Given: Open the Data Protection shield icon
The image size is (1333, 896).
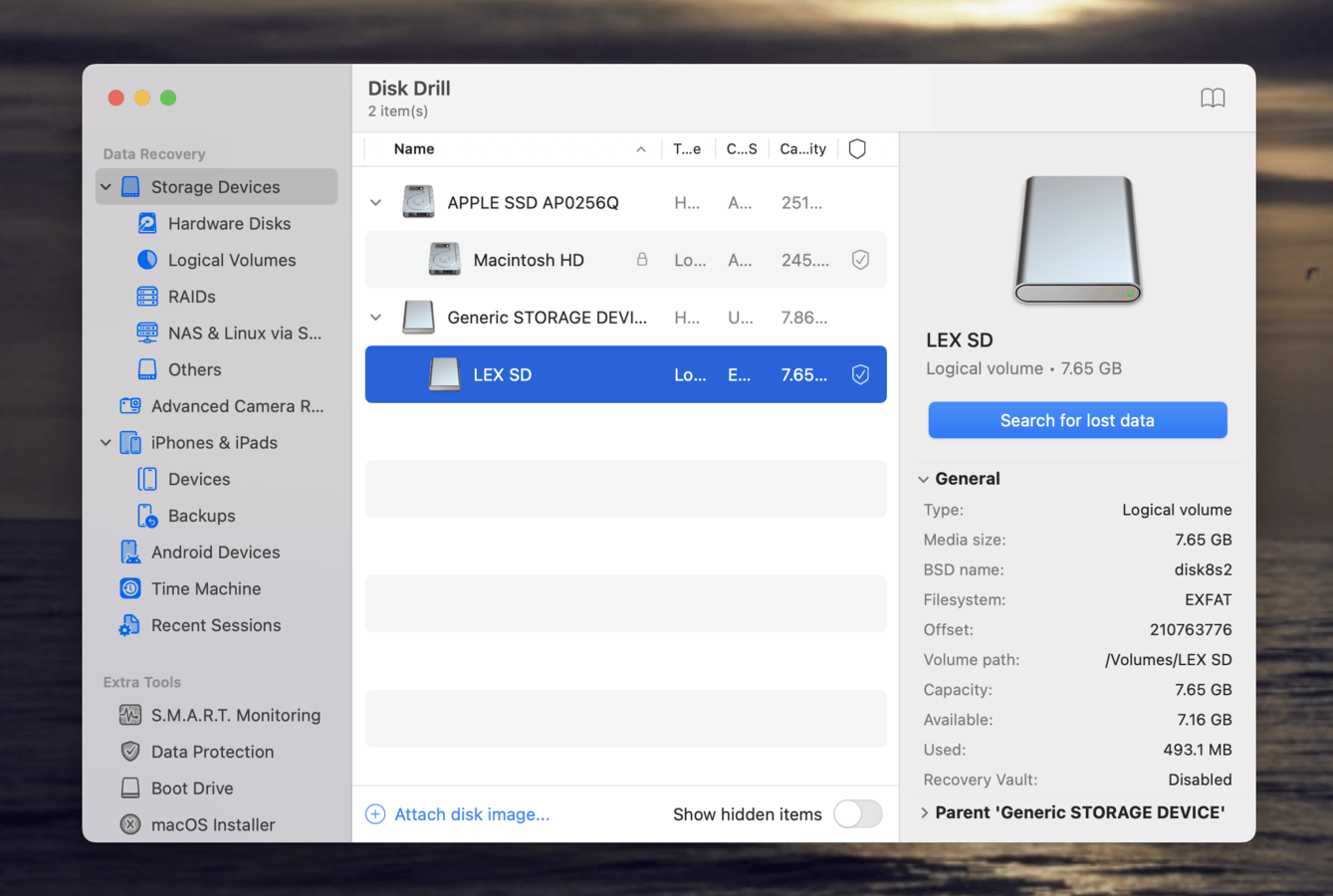Looking at the screenshot, I should pos(130,752).
